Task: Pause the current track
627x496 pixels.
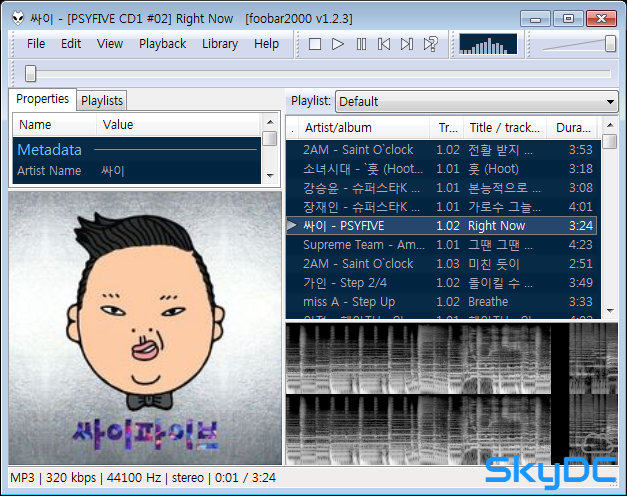Action: click(361, 44)
